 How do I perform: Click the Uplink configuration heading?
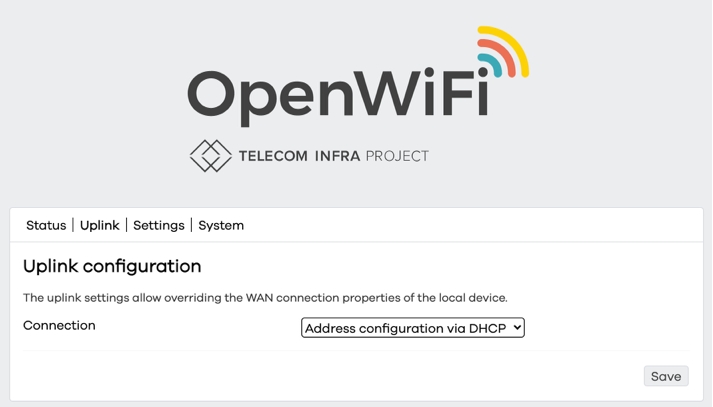coord(112,267)
